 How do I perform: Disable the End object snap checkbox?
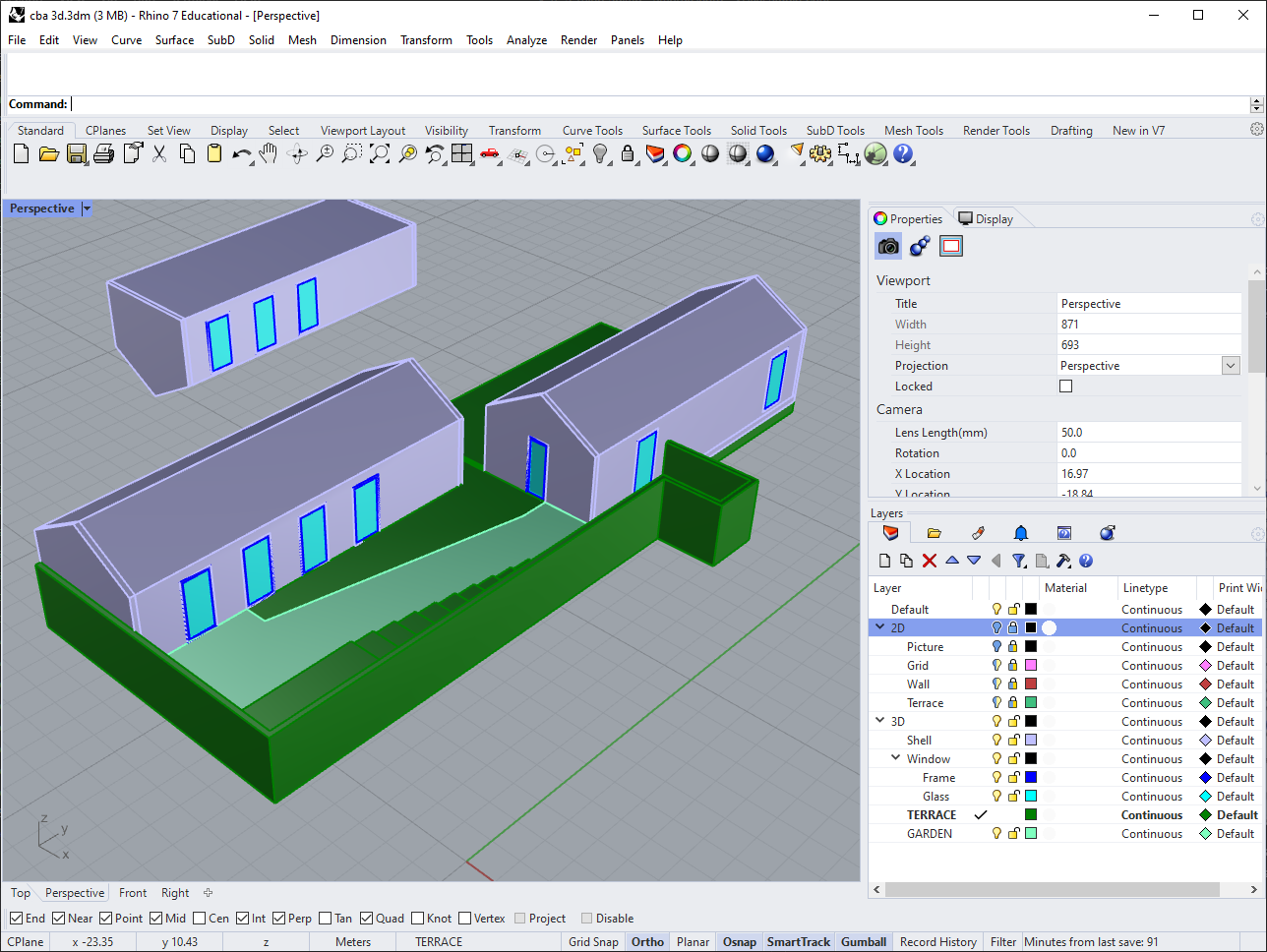tap(17, 918)
